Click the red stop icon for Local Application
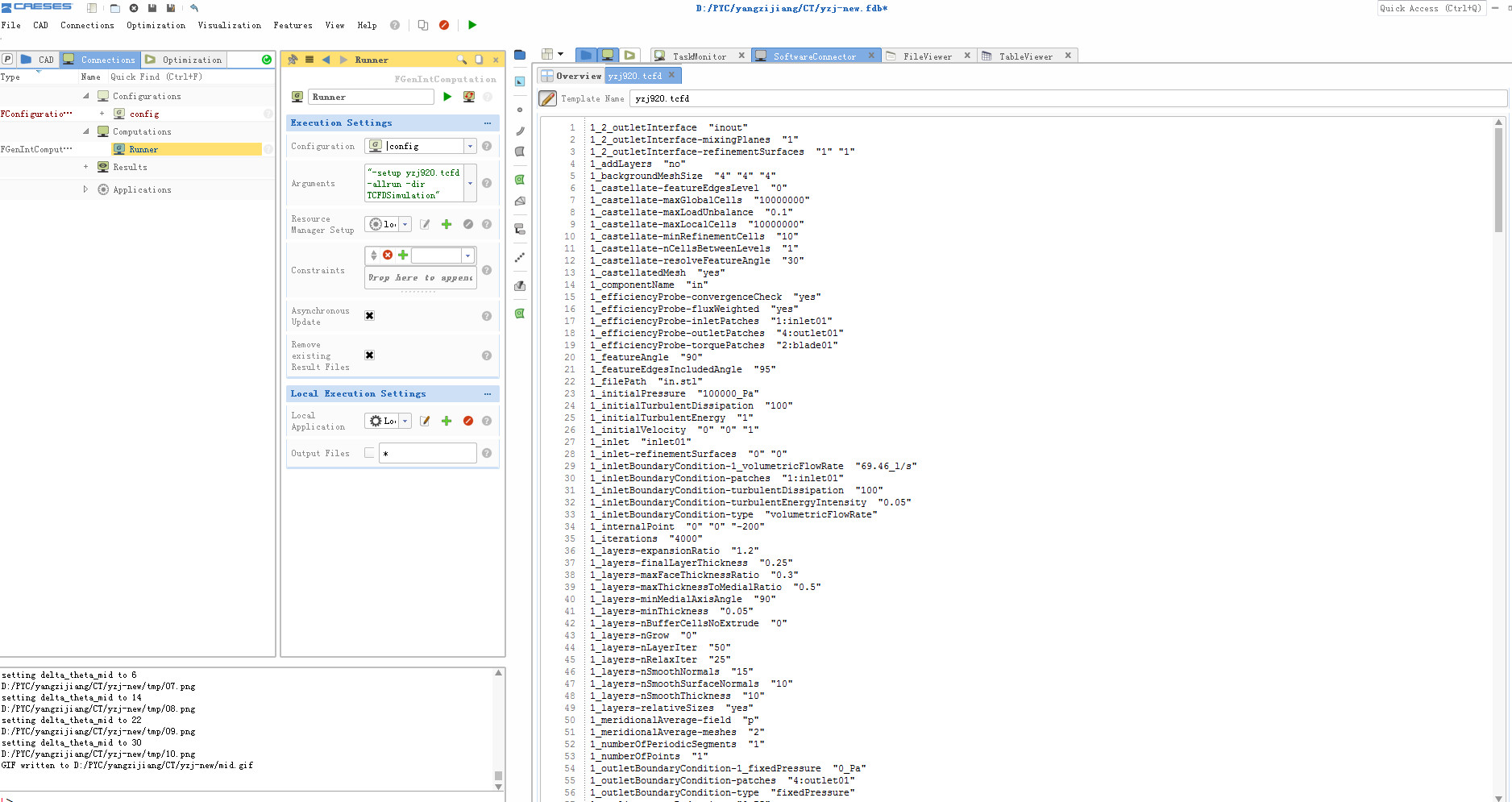 coord(468,421)
